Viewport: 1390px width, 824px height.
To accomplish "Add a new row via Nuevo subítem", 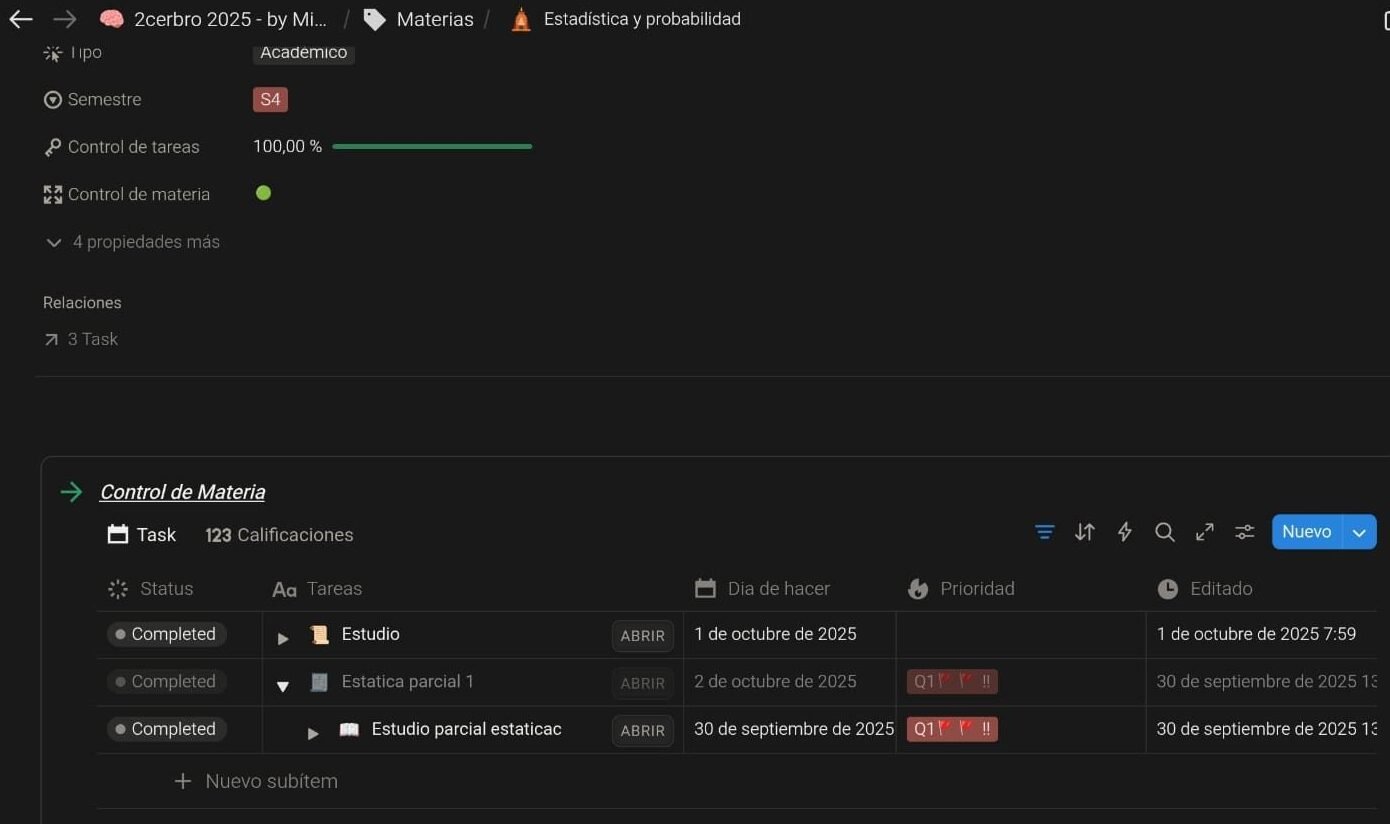I will click(x=256, y=781).
